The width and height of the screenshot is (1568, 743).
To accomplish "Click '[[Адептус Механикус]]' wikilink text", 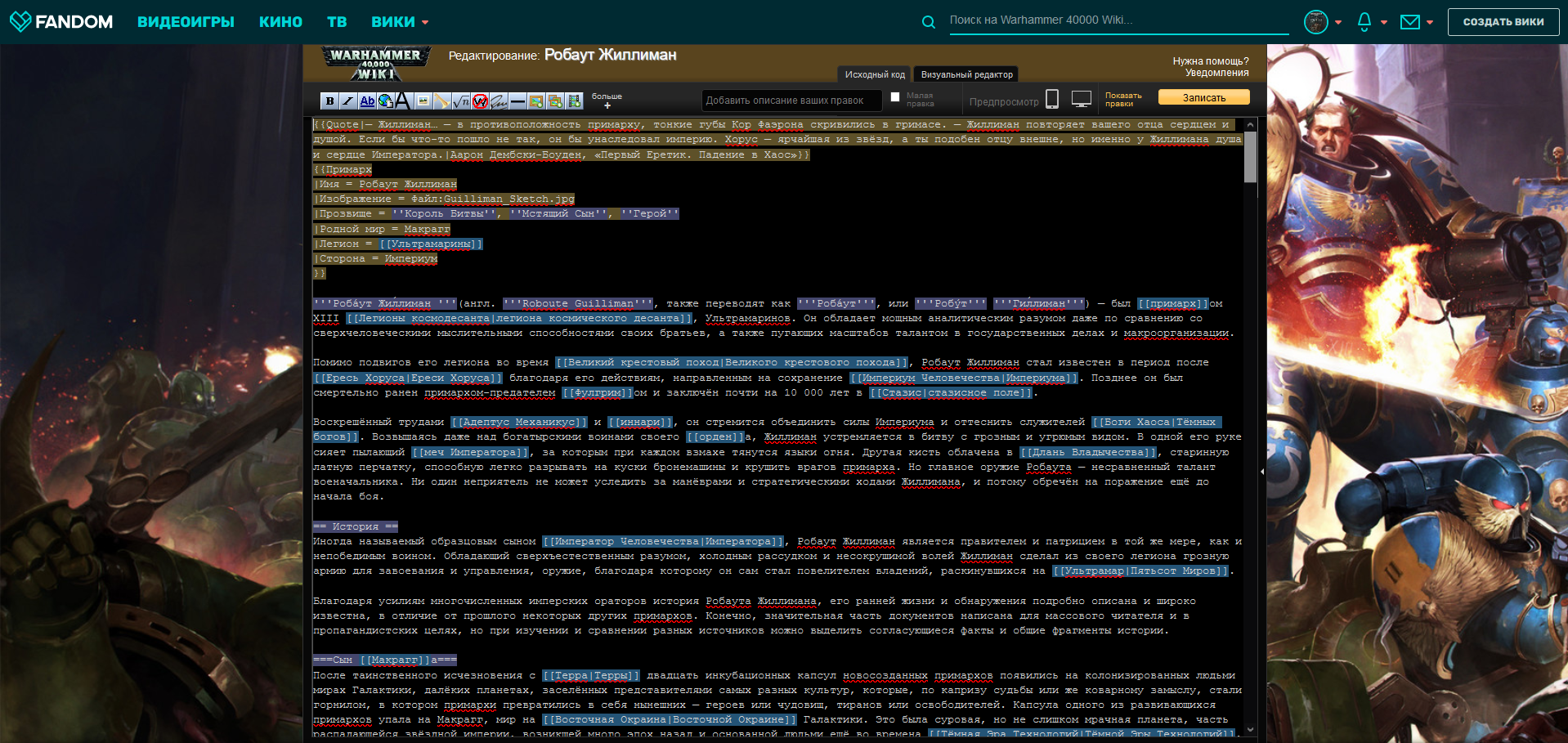I will tap(519, 422).
